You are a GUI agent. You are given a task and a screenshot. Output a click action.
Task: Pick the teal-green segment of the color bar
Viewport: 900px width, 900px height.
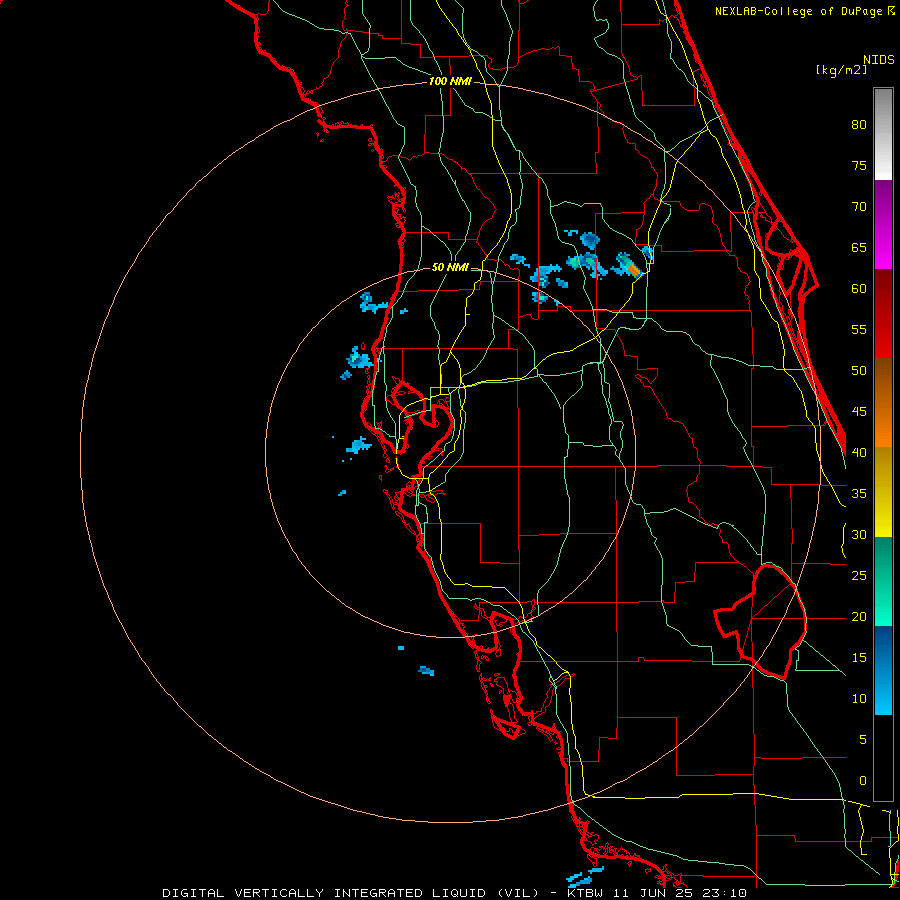[x=883, y=581]
